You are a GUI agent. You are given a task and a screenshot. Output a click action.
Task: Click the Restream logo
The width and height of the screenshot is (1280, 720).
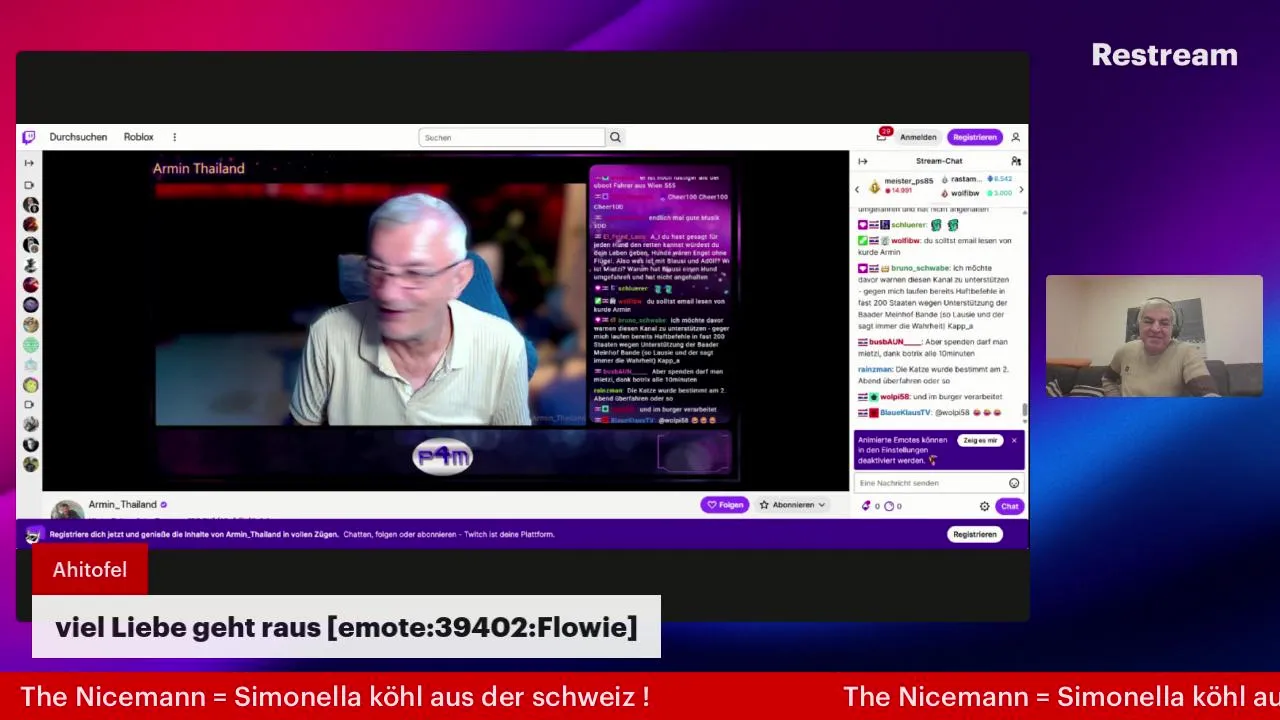1164,55
